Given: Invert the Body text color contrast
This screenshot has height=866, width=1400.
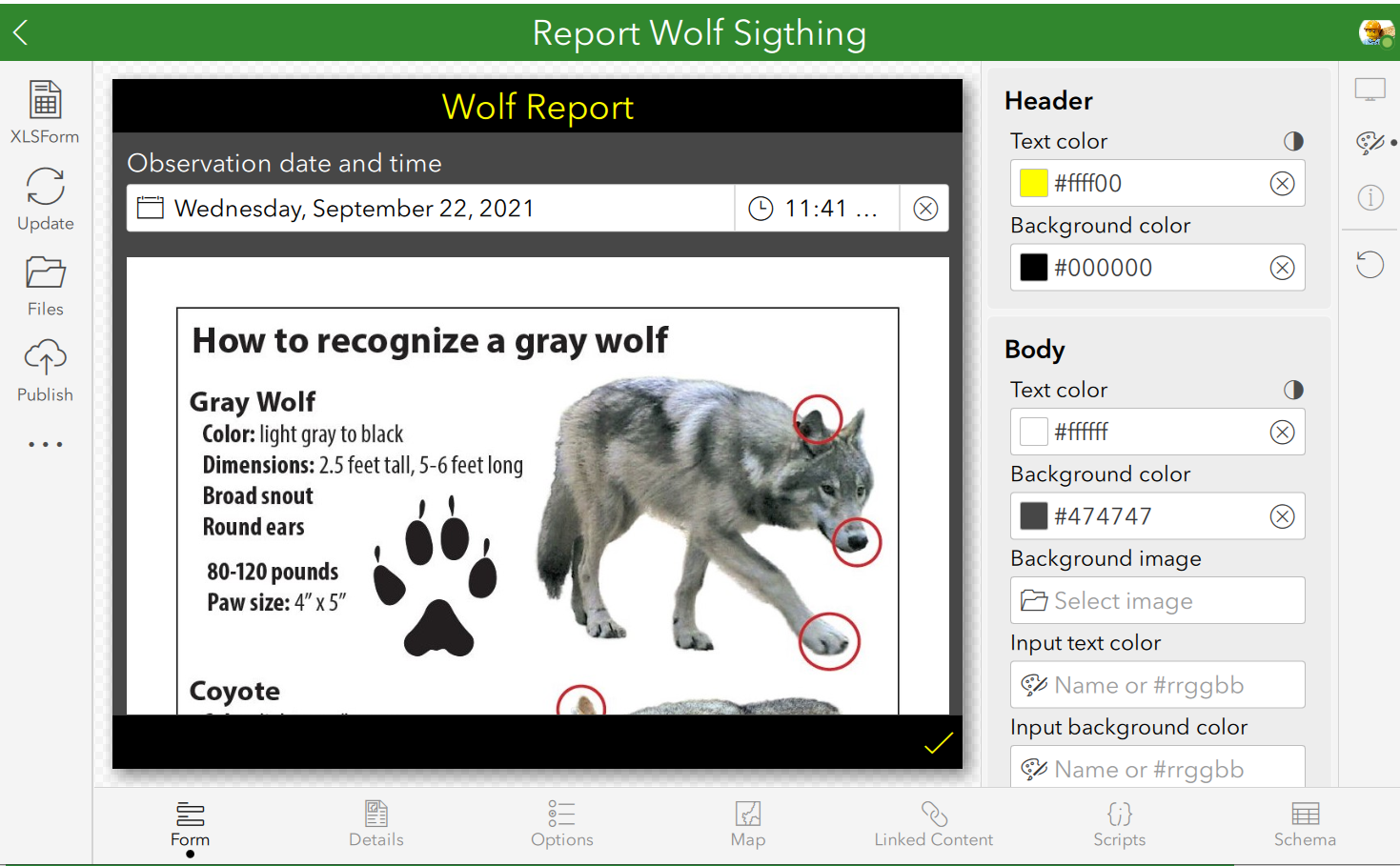Looking at the screenshot, I should coord(1293,390).
